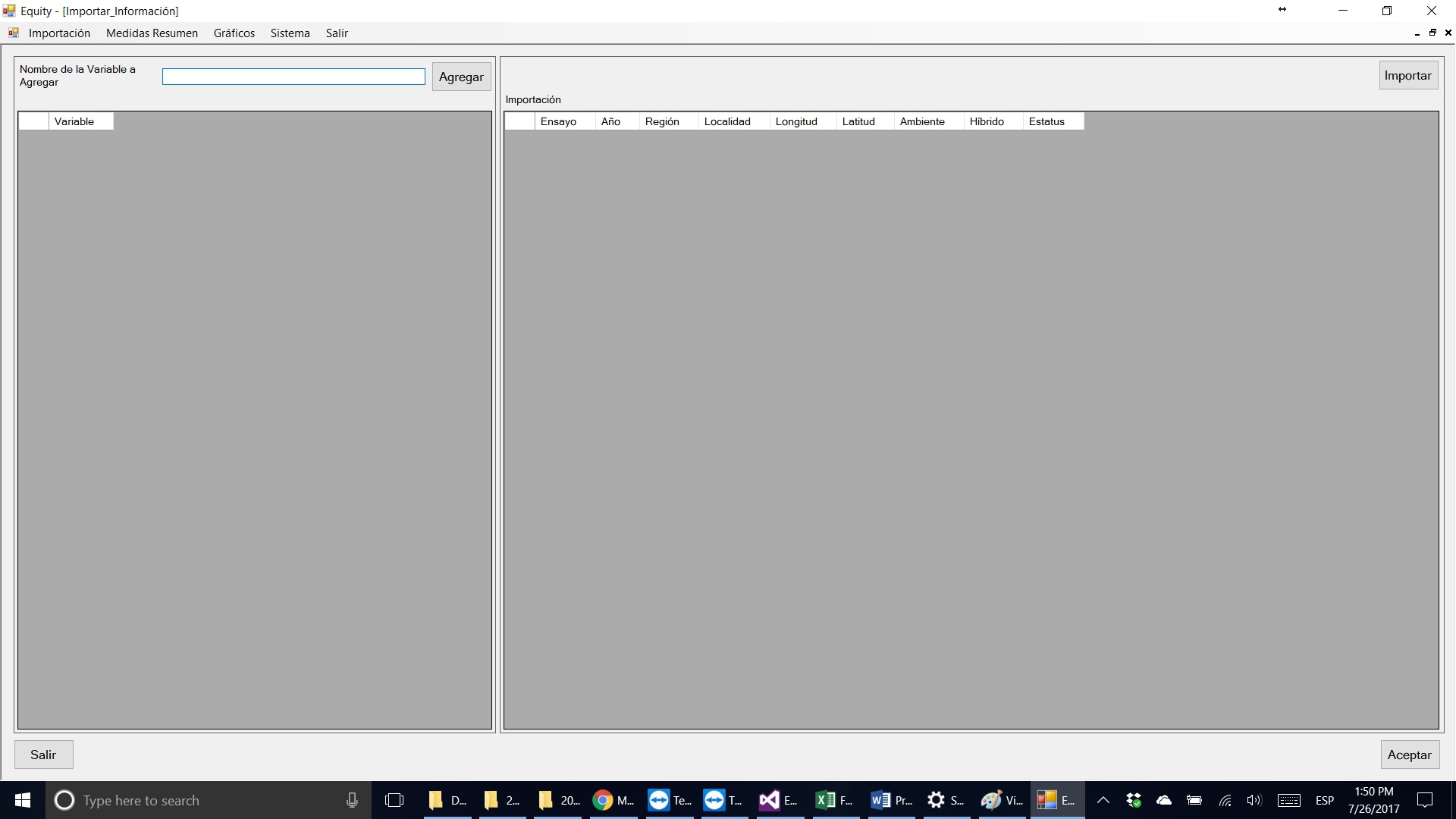Image resolution: width=1456 pixels, height=819 pixels.
Task: Open the Action Center notifications icon
Action: coord(1426,800)
